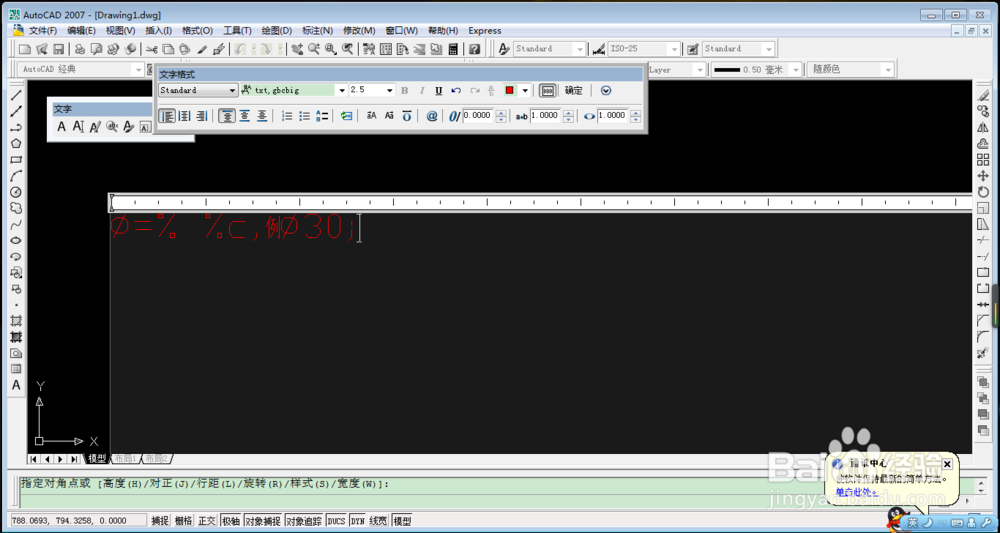Open the ISO-25 dimension style dropdown

point(673,48)
